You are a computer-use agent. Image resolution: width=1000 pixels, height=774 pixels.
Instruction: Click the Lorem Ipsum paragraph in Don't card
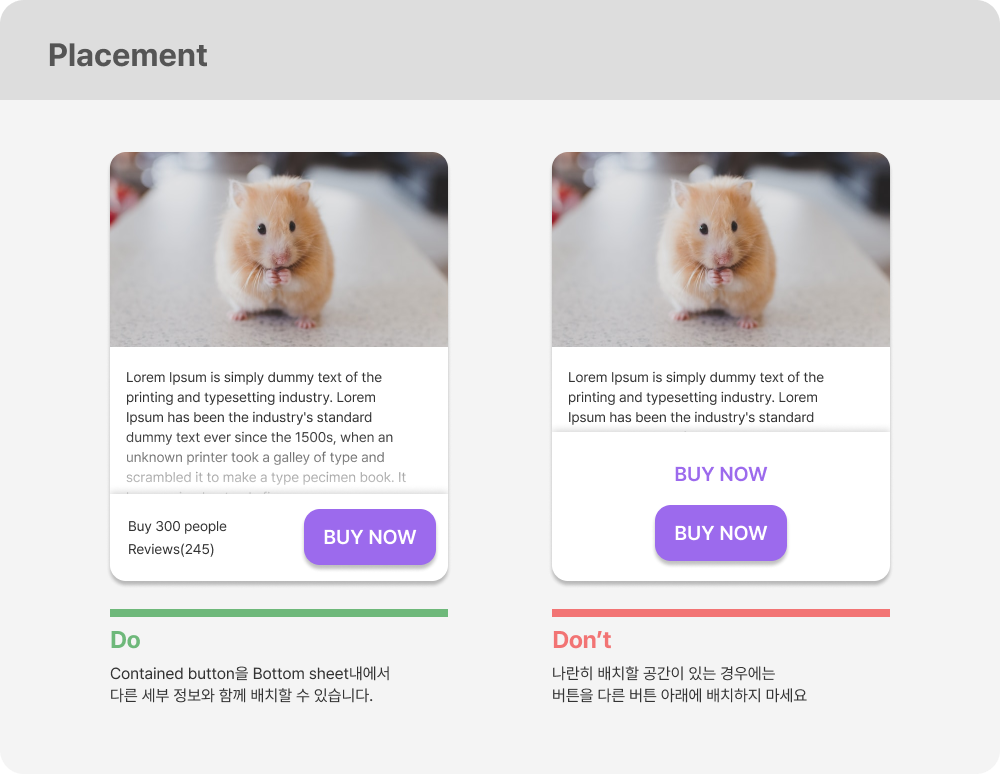pyautogui.click(x=696, y=397)
